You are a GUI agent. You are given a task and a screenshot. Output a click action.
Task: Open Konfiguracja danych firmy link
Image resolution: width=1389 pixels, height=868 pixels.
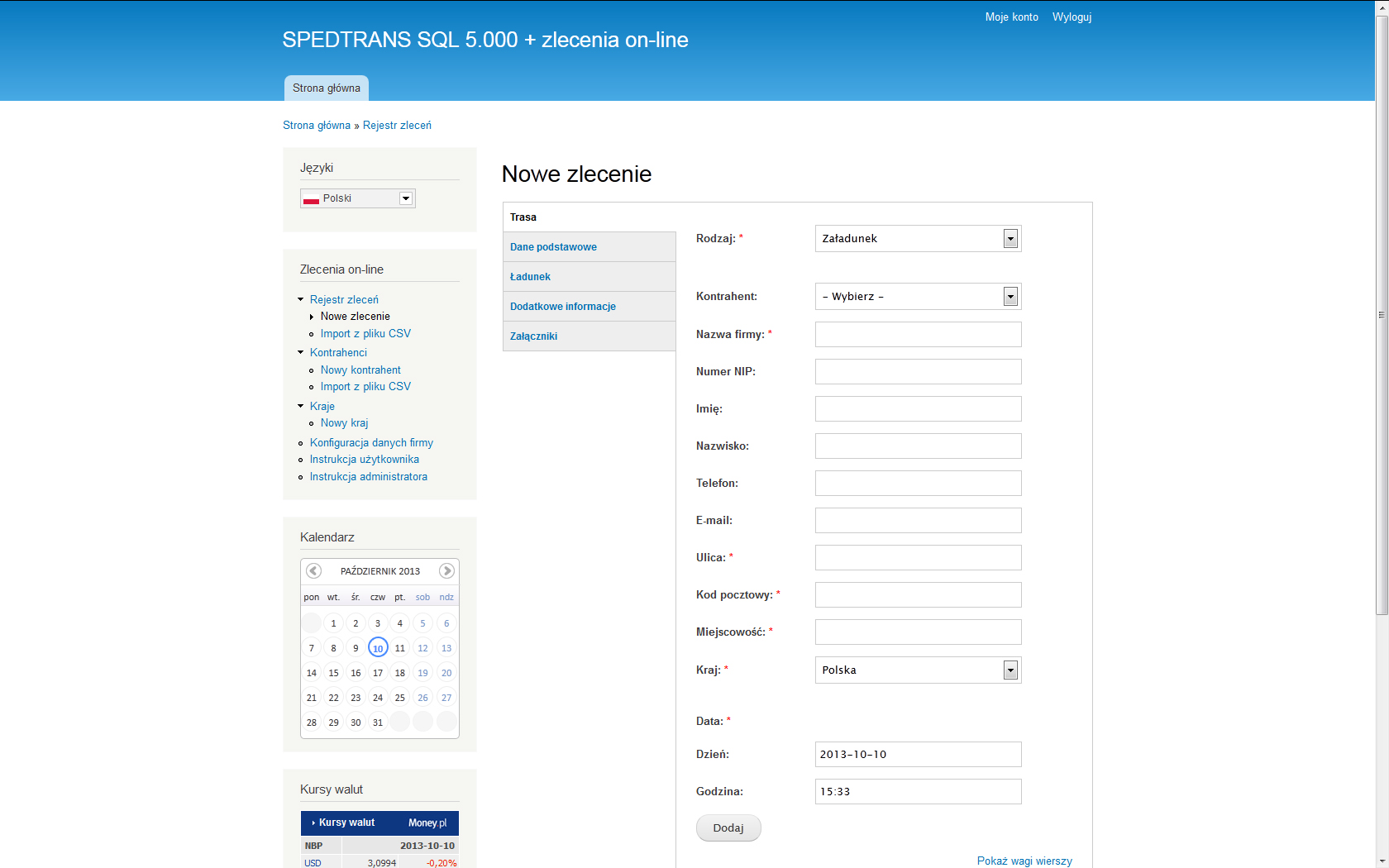pyautogui.click(x=371, y=443)
